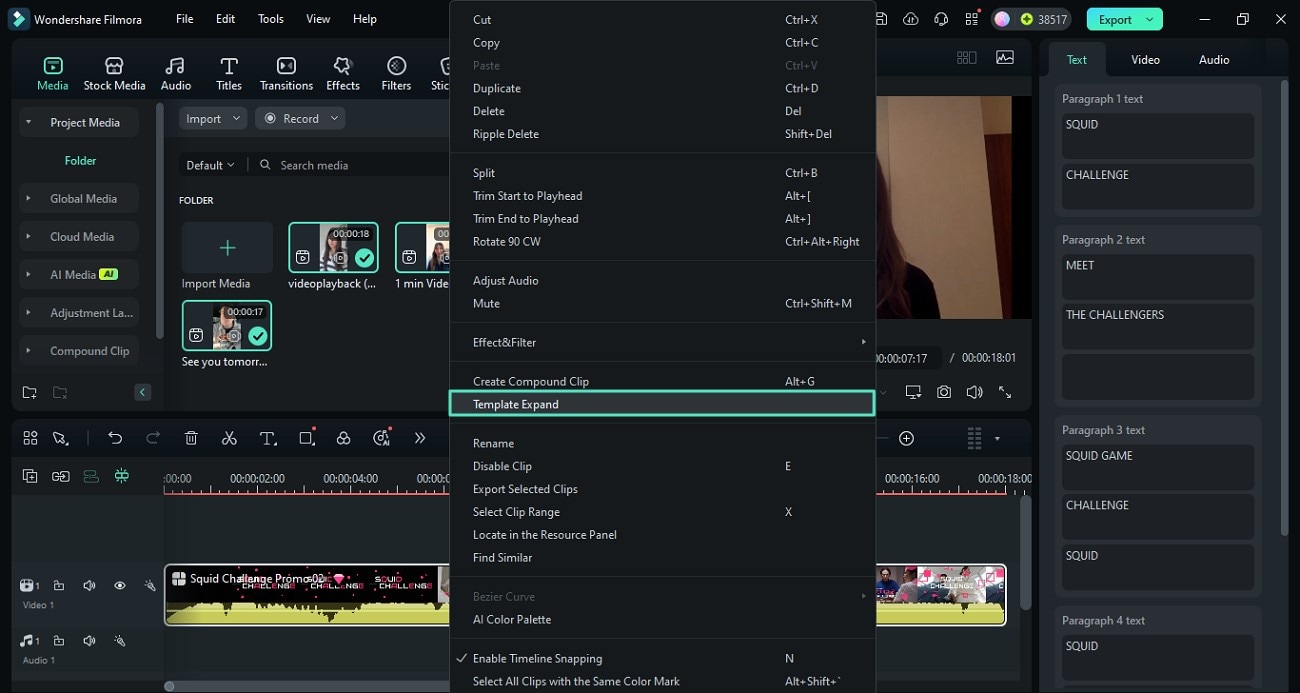Expand the Global Media tree item
This screenshot has height=693, width=1300.
click(28, 199)
